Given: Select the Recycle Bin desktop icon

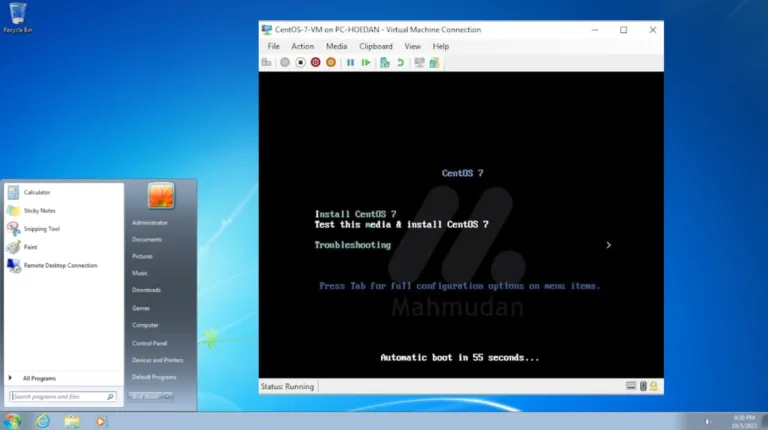Looking at the screenshot, I should [18, 18].
